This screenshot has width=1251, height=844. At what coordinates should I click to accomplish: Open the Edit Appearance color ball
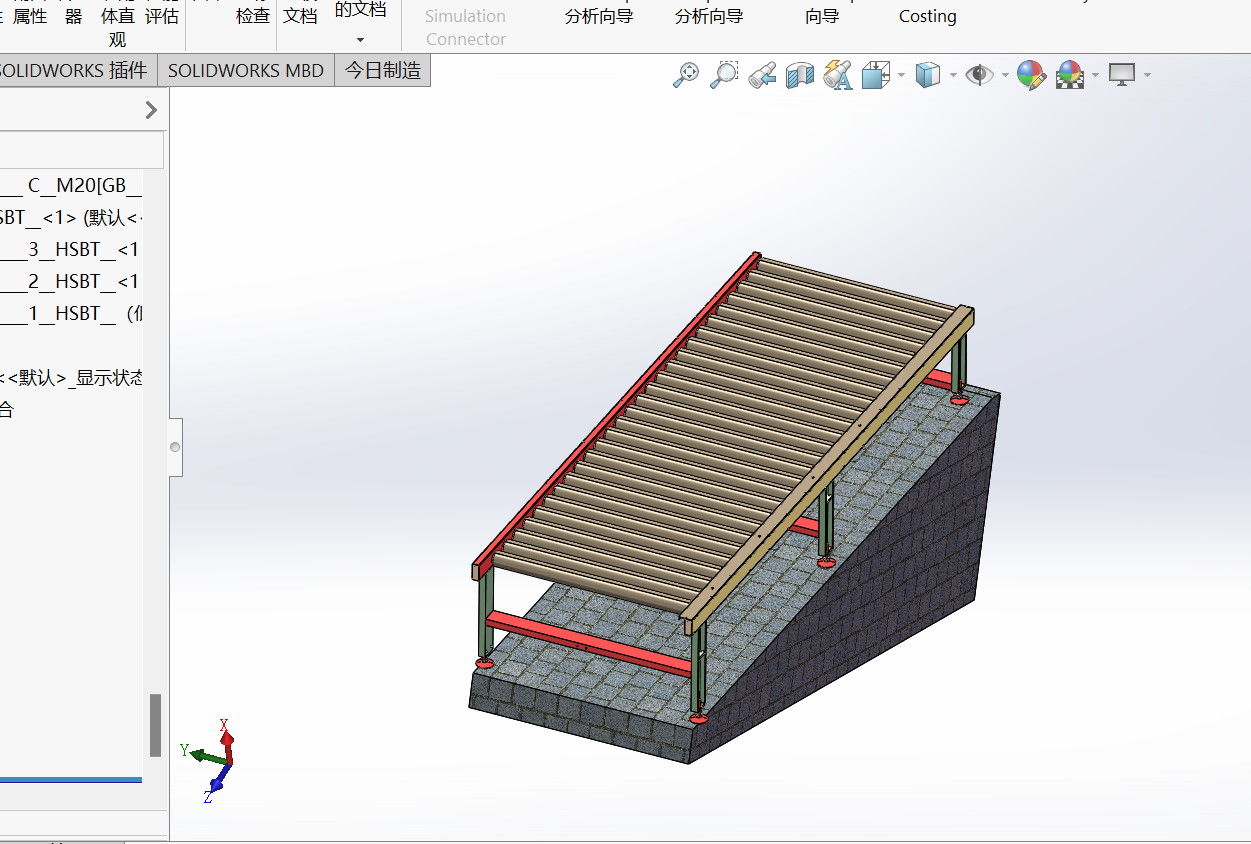pyautogui.click(x=1031, y=75)
